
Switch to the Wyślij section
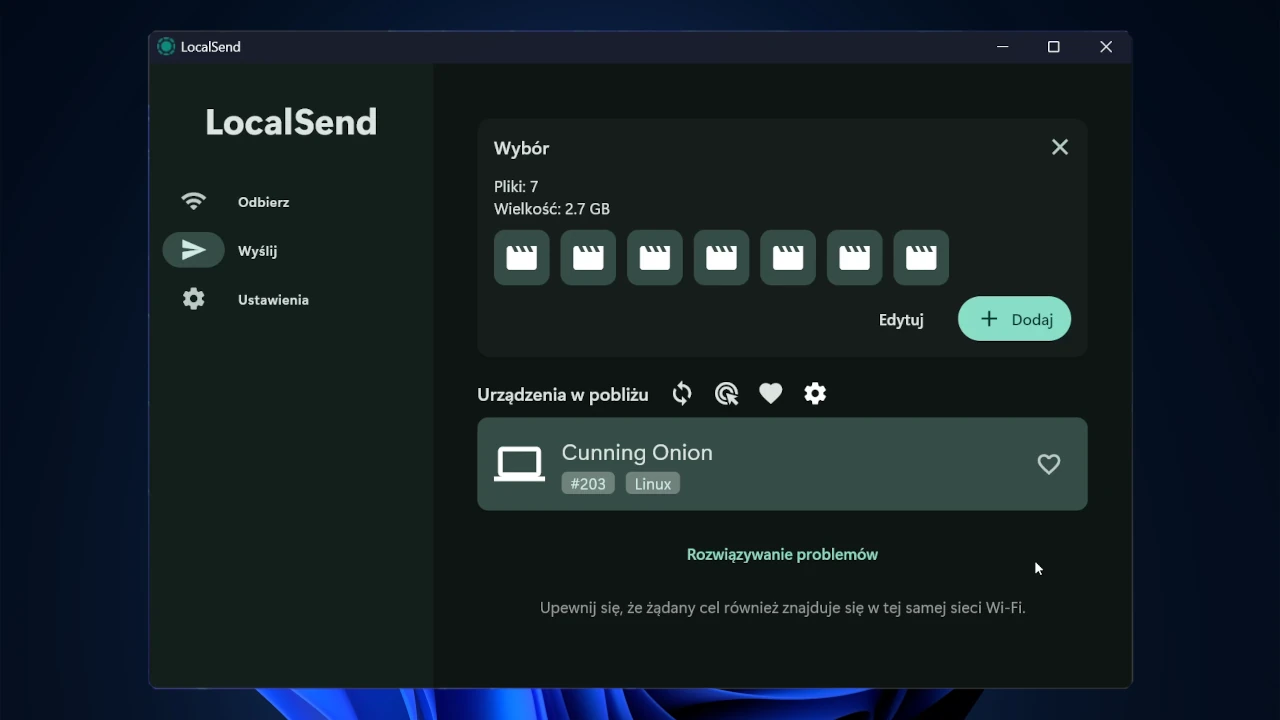238,251
